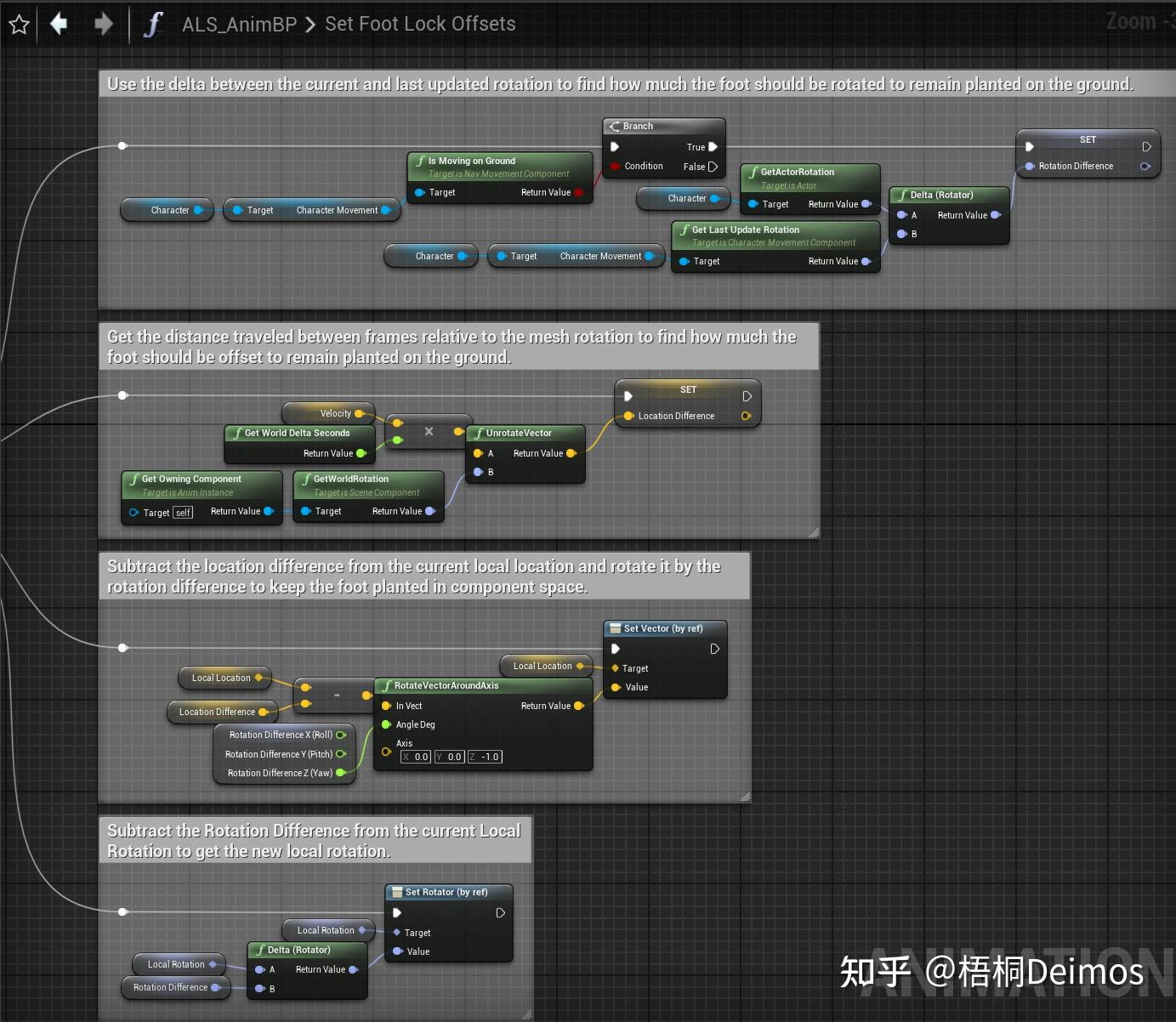Image resolution: width=1176 pixels, height=1022 pixels.
Task: Select the multiply node near Velocity
Action: (428, 432)
